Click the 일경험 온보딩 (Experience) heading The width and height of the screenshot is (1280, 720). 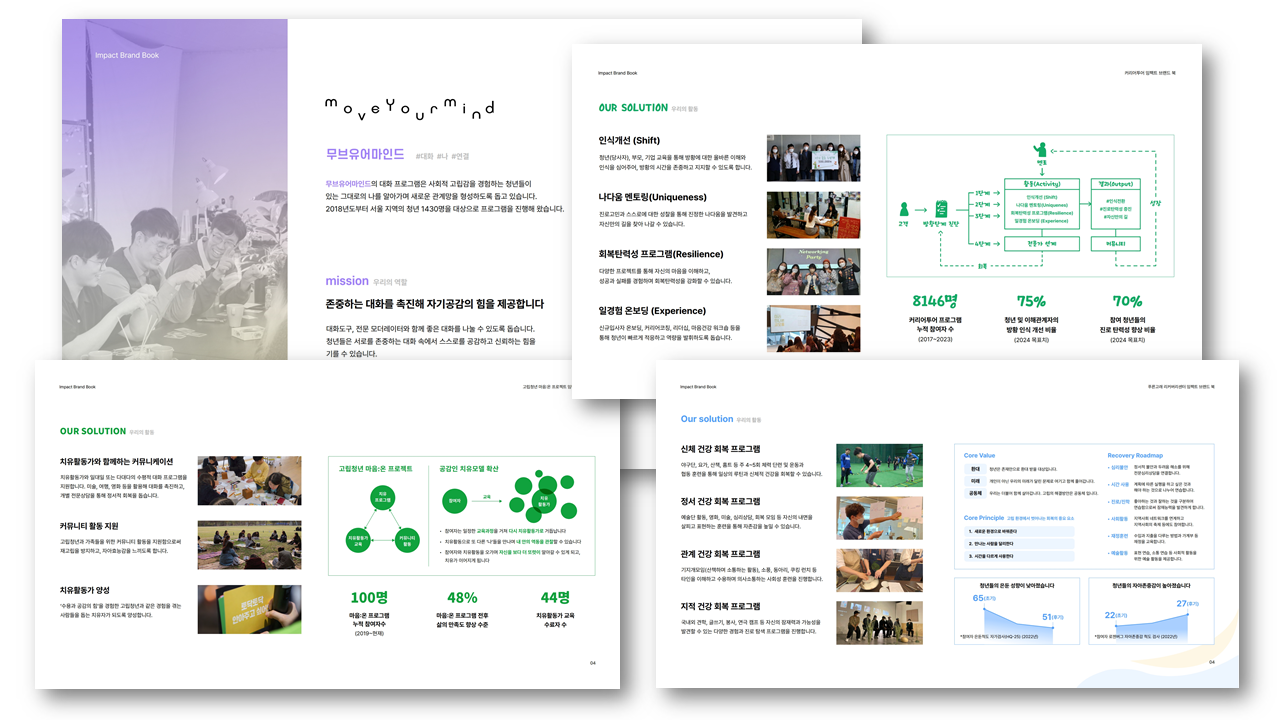point(652,311)
